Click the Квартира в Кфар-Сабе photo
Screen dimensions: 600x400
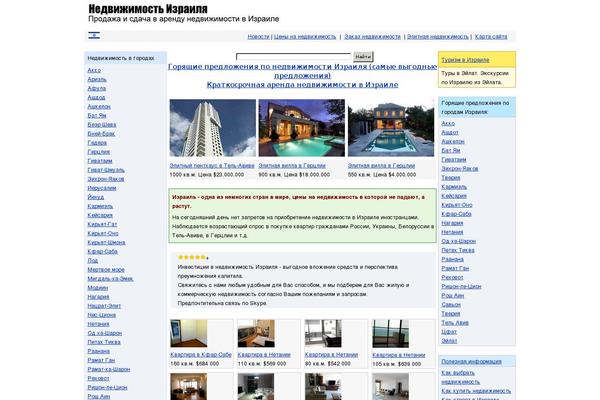pos(189,333)
